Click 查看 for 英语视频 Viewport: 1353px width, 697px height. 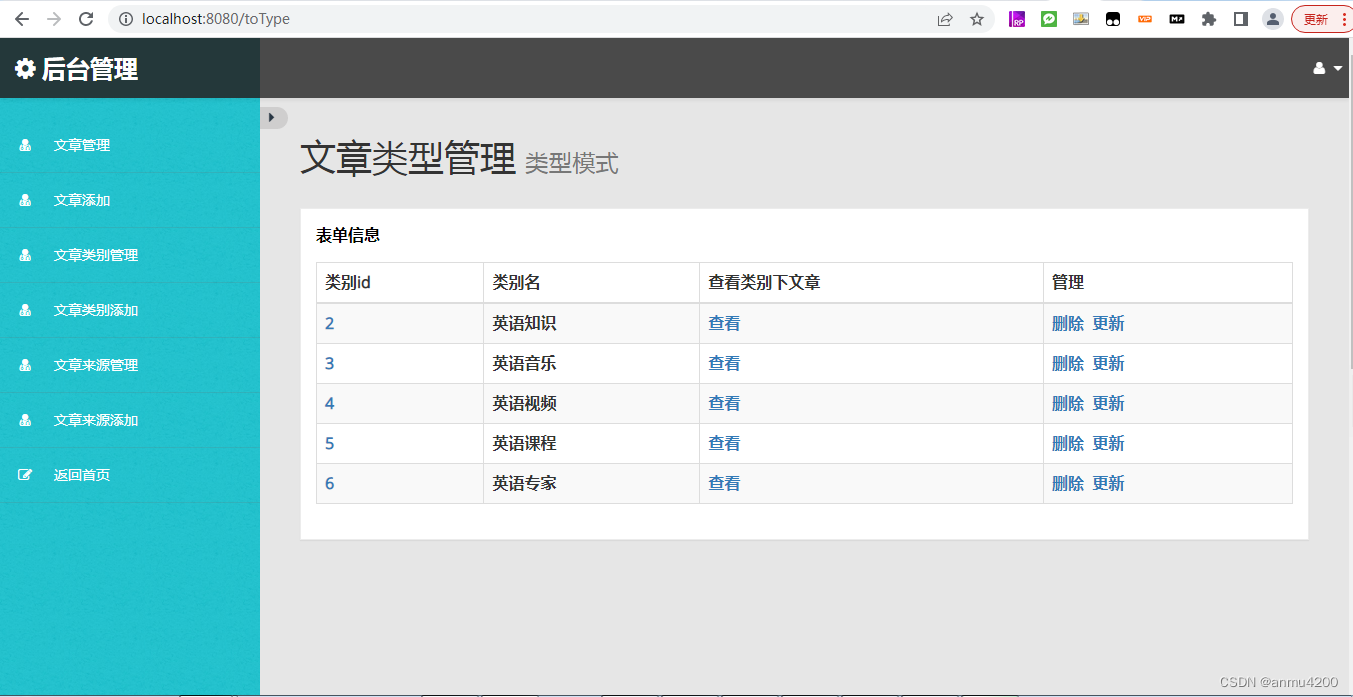click(x=724, y=403)
